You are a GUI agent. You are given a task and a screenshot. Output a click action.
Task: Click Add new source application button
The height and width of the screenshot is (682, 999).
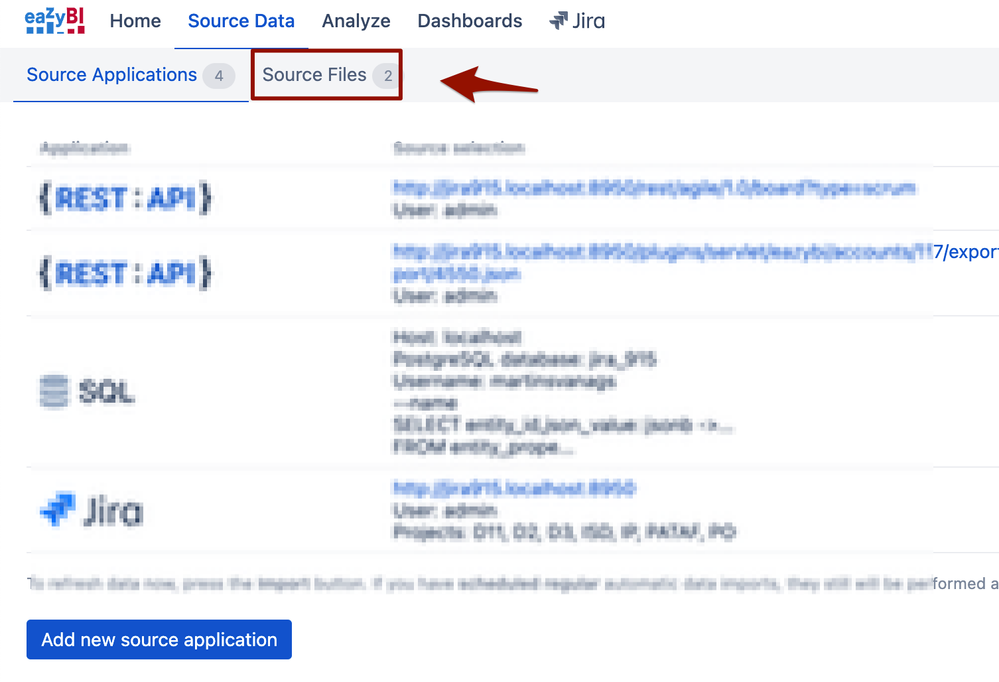(159, 639)
